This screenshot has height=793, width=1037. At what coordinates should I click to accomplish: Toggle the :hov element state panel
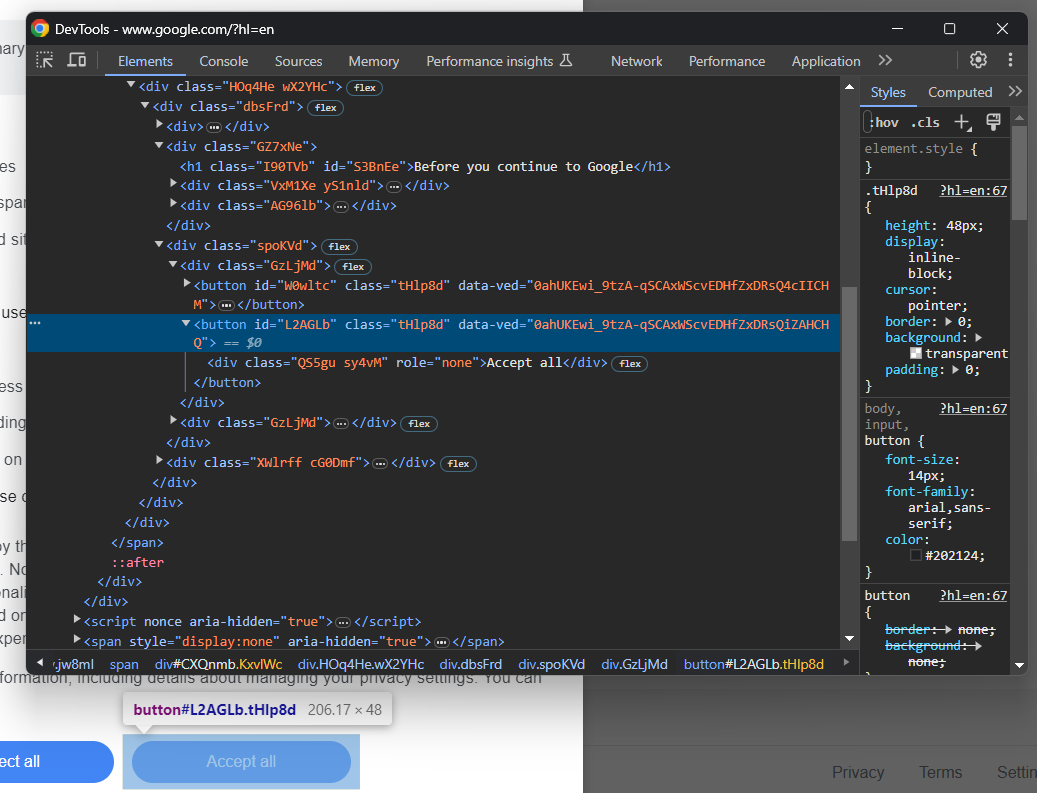[x=884, y=122]
